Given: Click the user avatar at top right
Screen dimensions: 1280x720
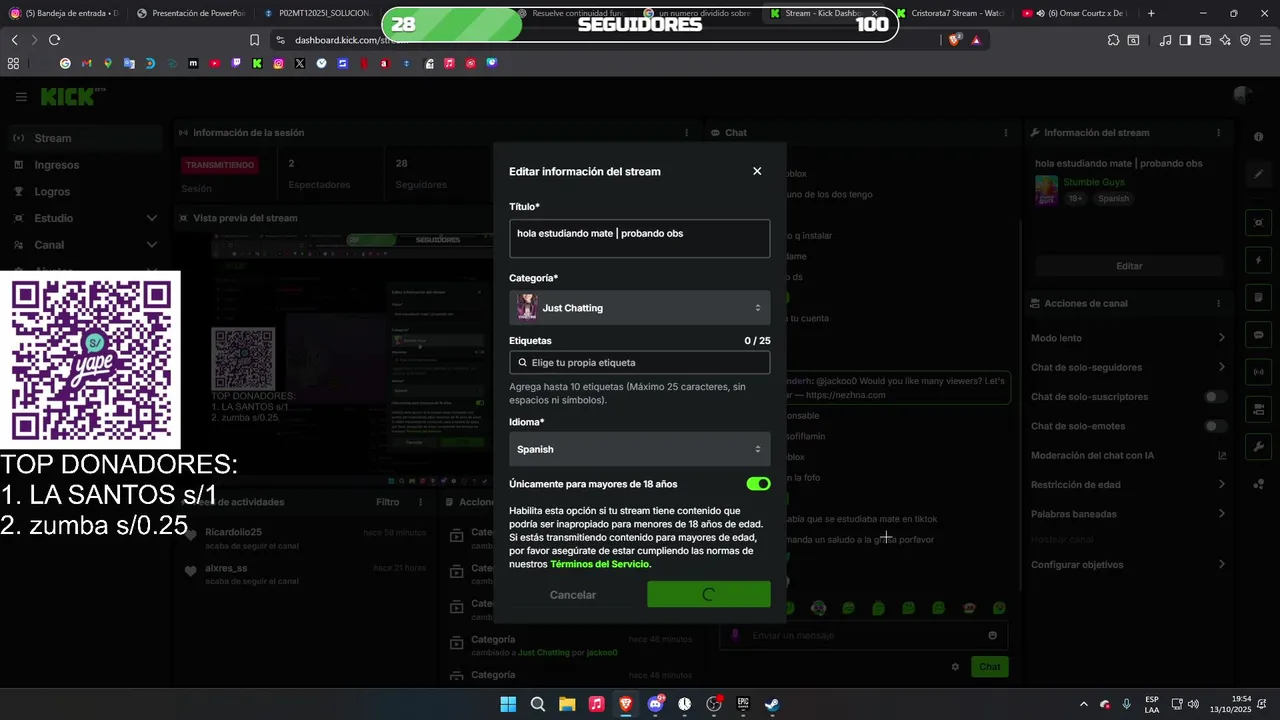Looking at the screenshot, I should pos(1243,95).
